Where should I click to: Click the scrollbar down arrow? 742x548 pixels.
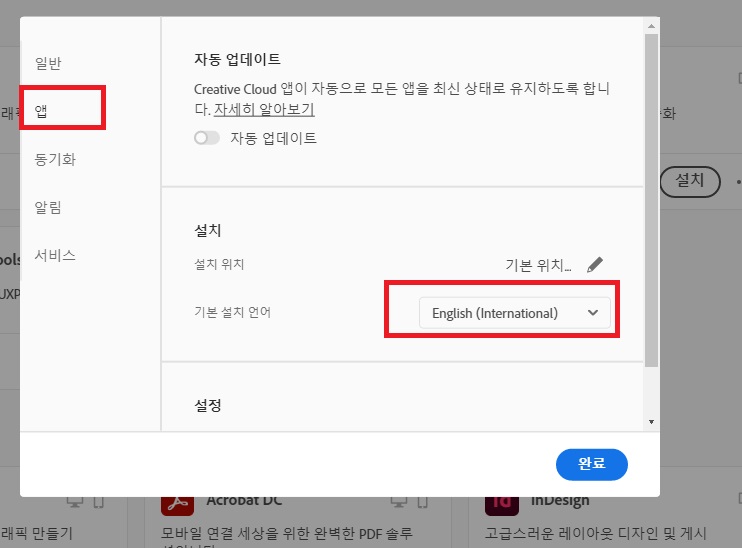652,422
